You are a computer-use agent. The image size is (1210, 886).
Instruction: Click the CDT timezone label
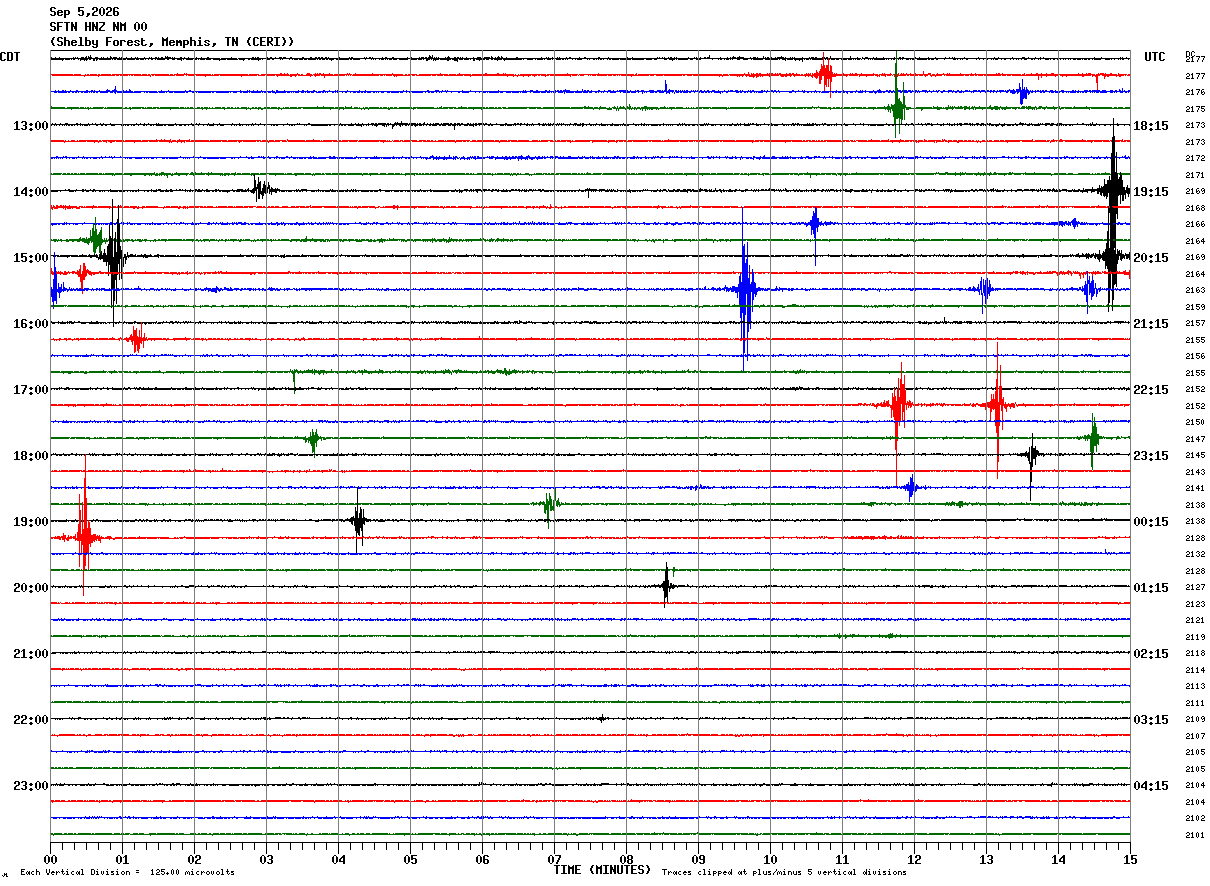tap(10, 57)
